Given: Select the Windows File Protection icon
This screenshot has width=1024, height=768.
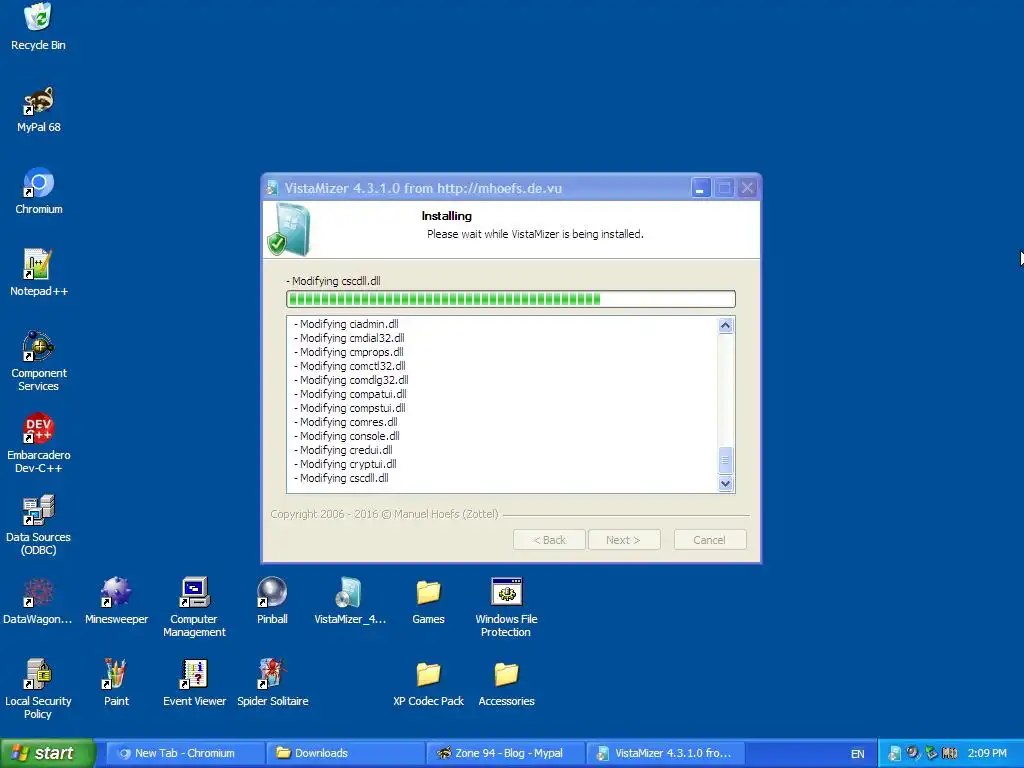Looking at the screenshot, I should tap(506, 607).
